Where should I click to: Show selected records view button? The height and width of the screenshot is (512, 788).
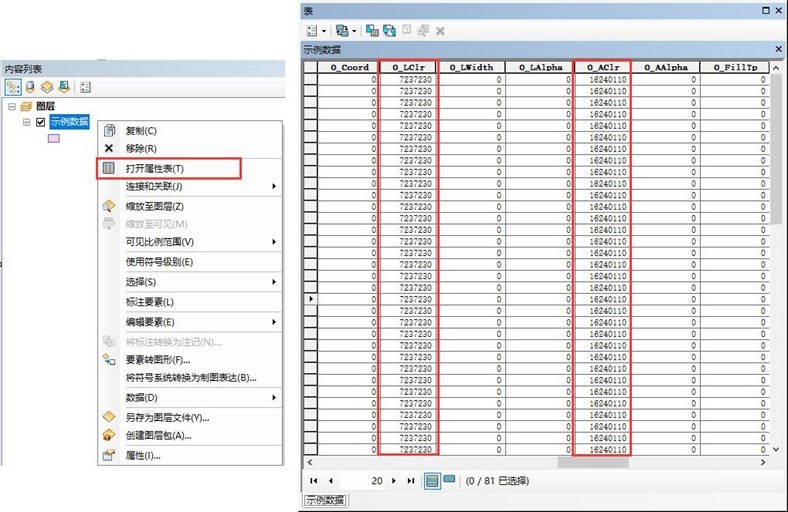(449, 480)
